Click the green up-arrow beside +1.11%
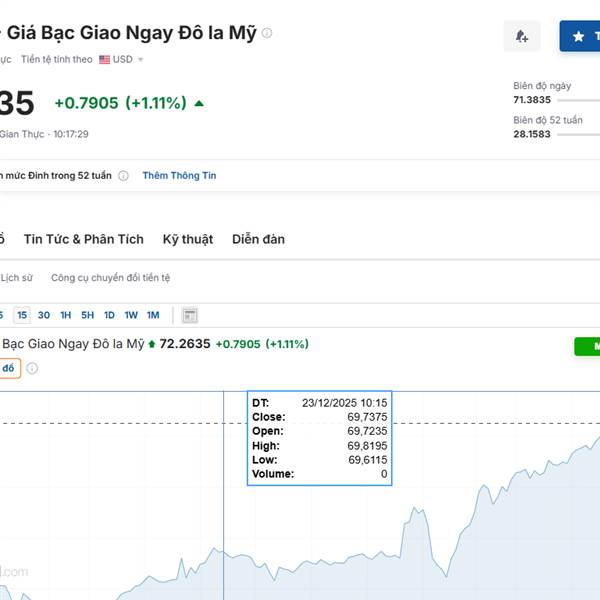Image resolution: width=600 pixels, height=600 pixels. tap(199, 103)
